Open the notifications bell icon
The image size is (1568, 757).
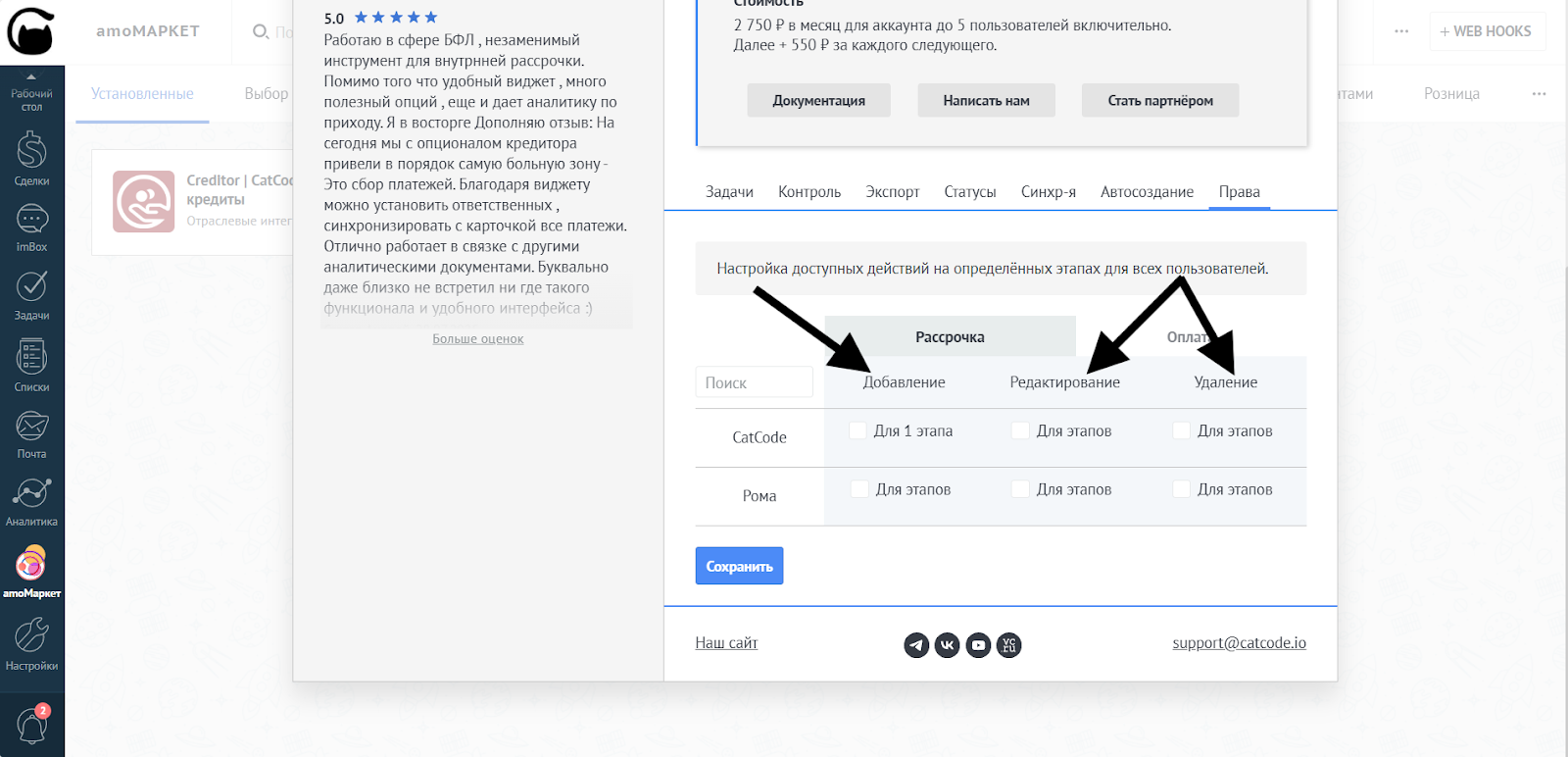31,727
